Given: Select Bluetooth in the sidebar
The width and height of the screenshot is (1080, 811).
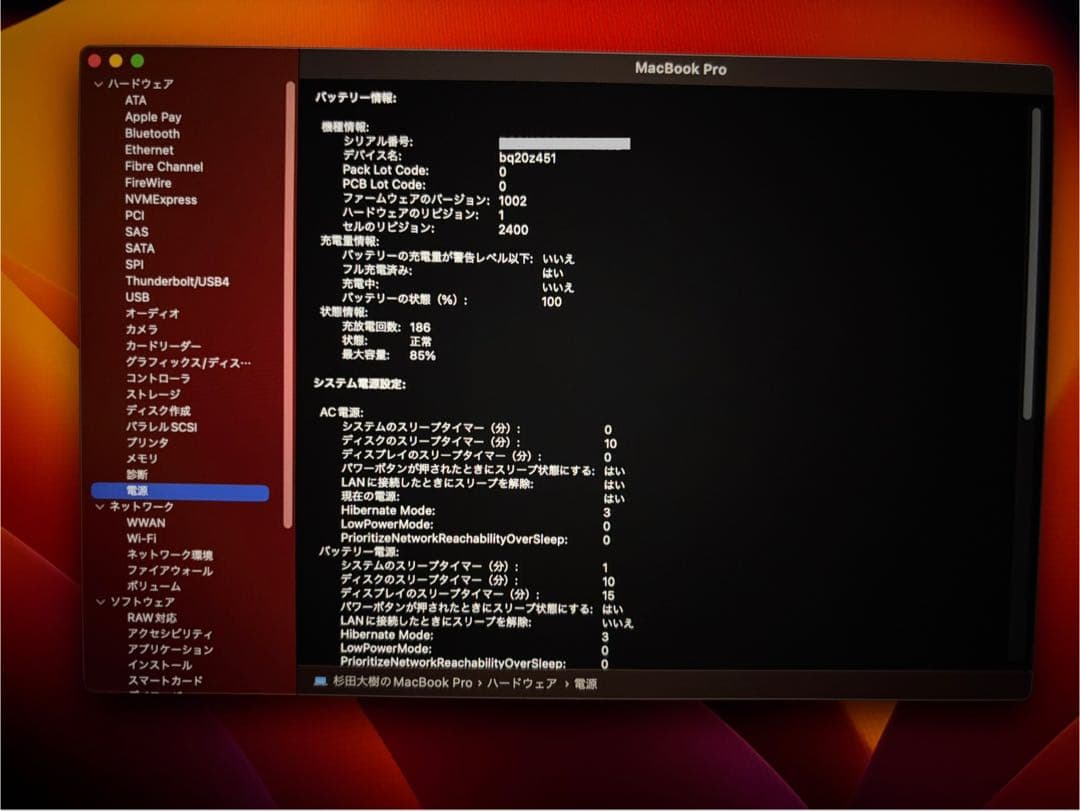Looking at the screenshot, I should click(x=152, y=133).
